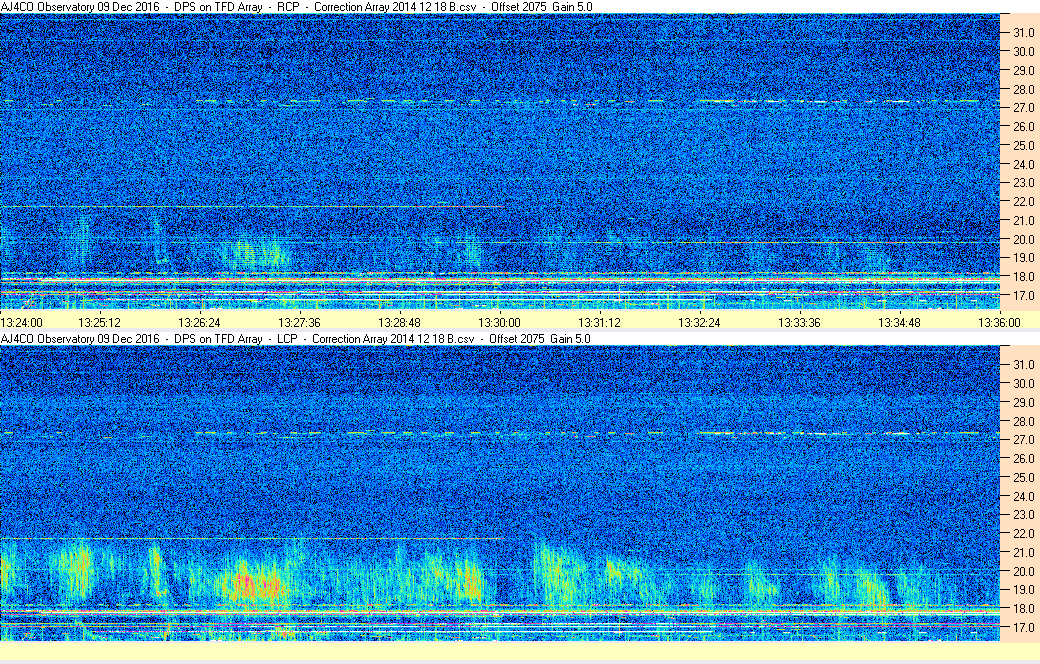Select the 13:31:12 time marker
This screenshot has height=664, width=1040.
(x=599, y=323)
